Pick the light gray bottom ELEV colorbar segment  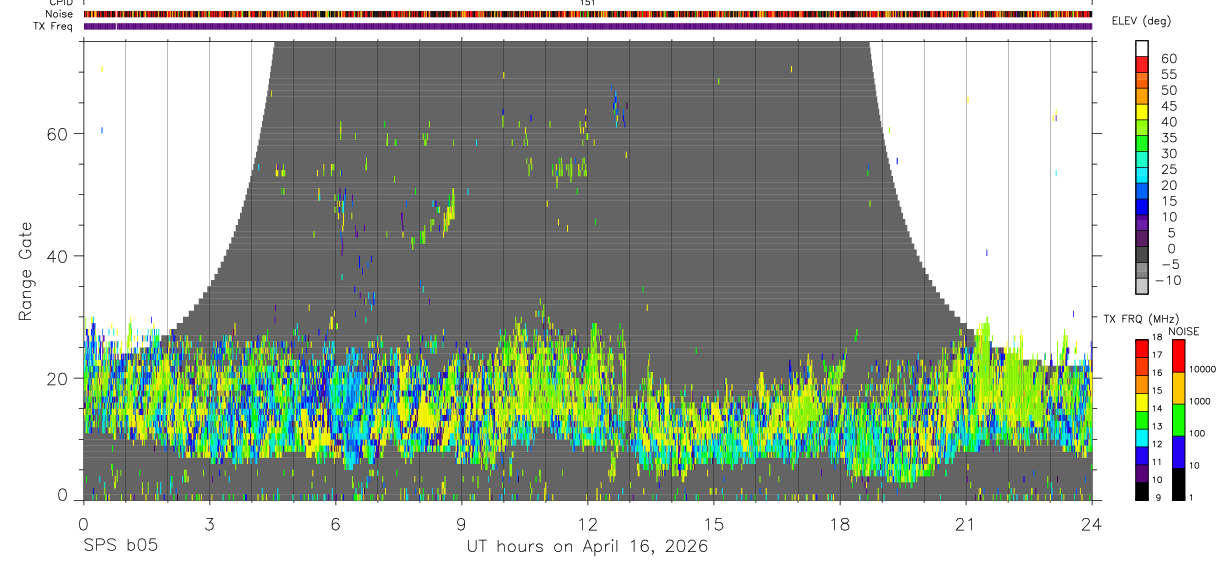pos(1142,287)
